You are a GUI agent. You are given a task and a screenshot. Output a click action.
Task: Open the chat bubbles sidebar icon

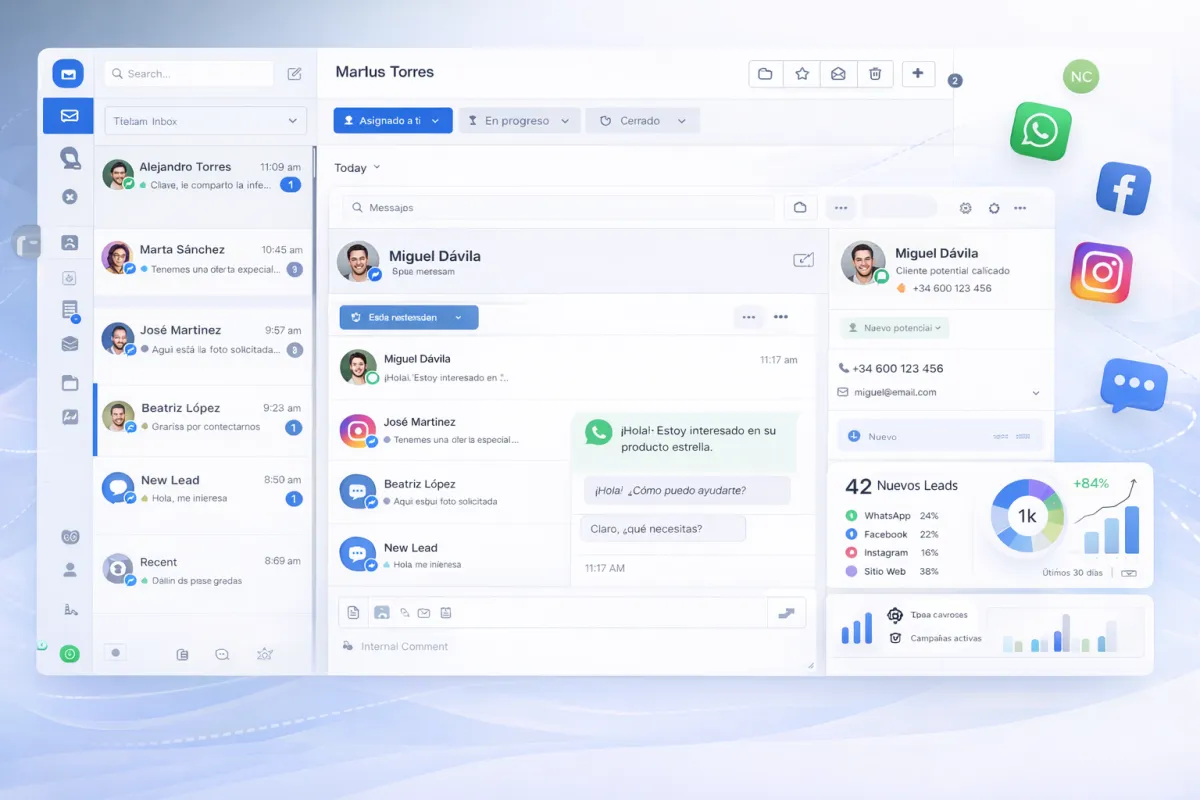click(69, 158)
